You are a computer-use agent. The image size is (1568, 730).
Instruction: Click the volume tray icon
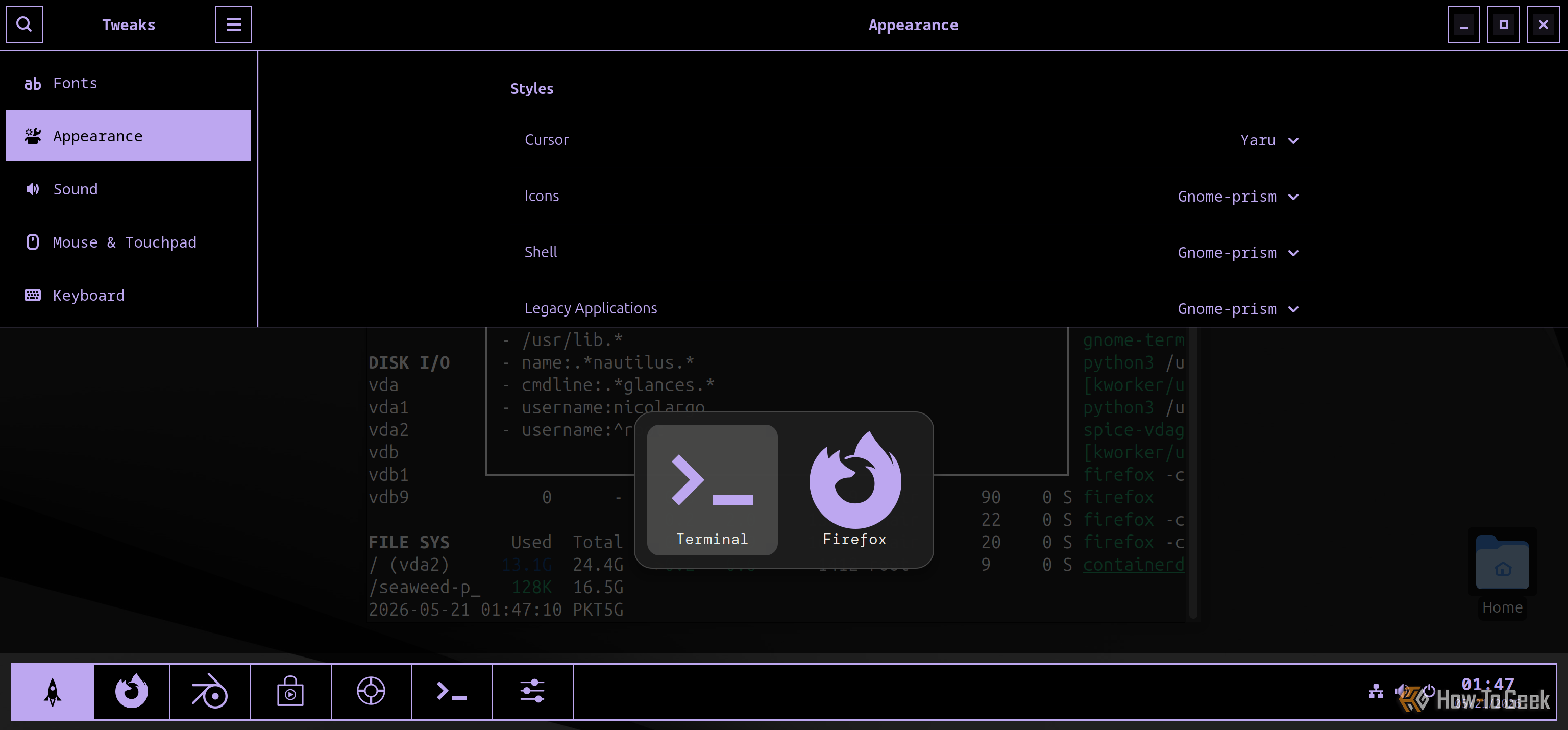click(x=1403, y=691)
